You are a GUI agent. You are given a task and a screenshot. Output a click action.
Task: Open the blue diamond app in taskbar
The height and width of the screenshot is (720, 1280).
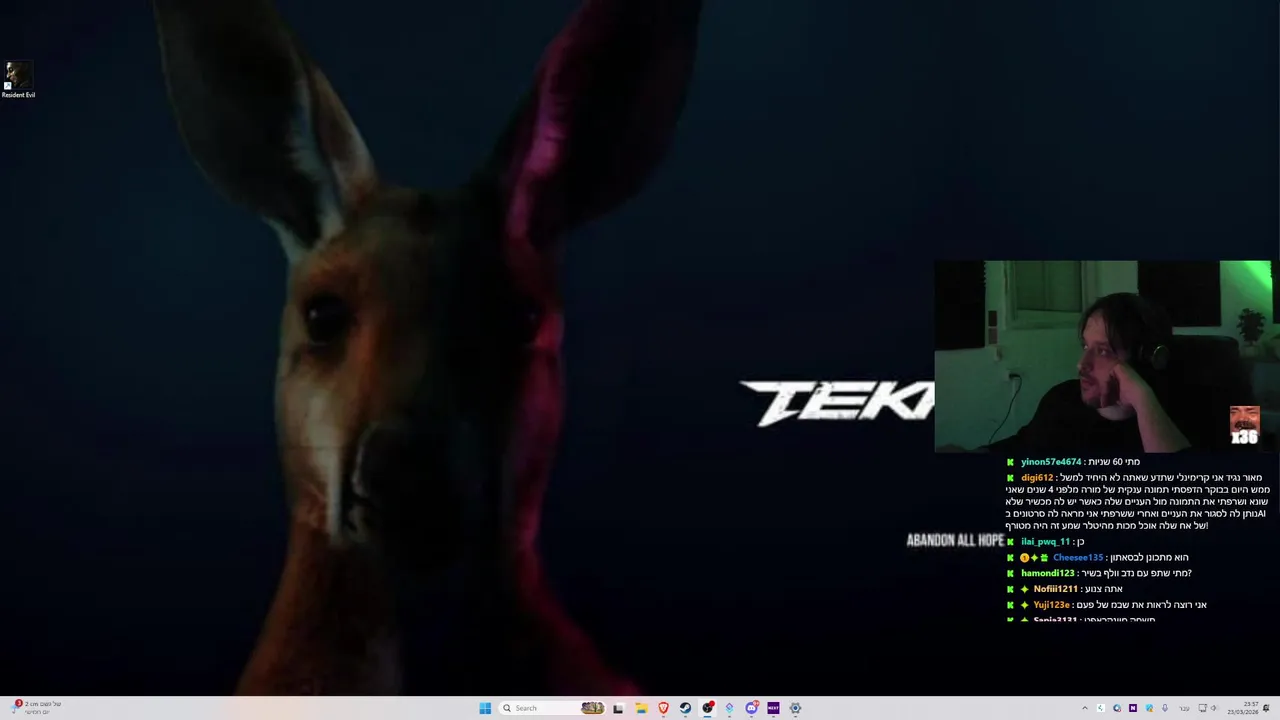pyautogui.click(x=729, y=708)
